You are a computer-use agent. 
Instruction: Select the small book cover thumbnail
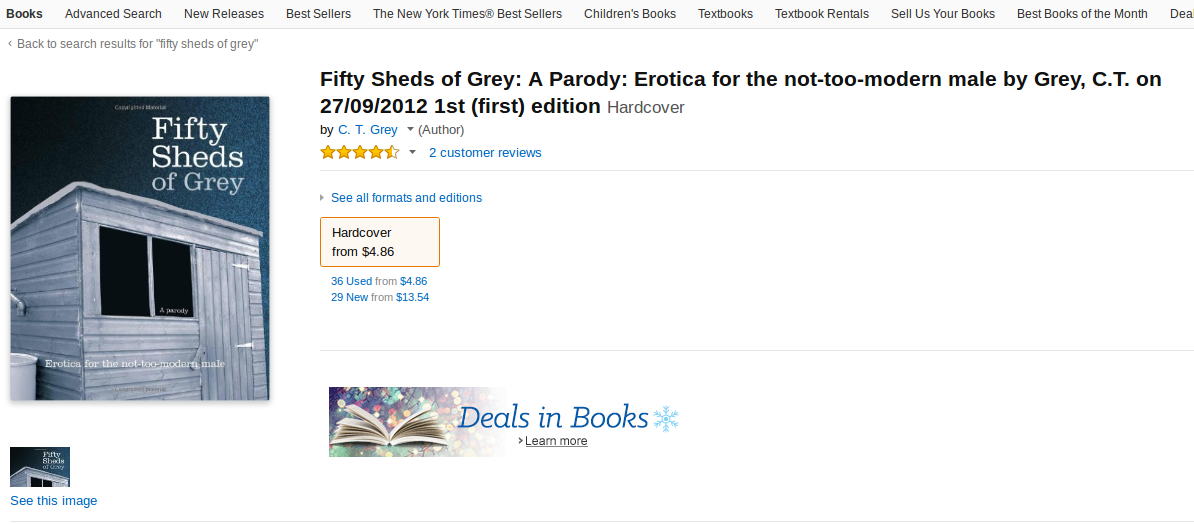click(x=40, y=467)
